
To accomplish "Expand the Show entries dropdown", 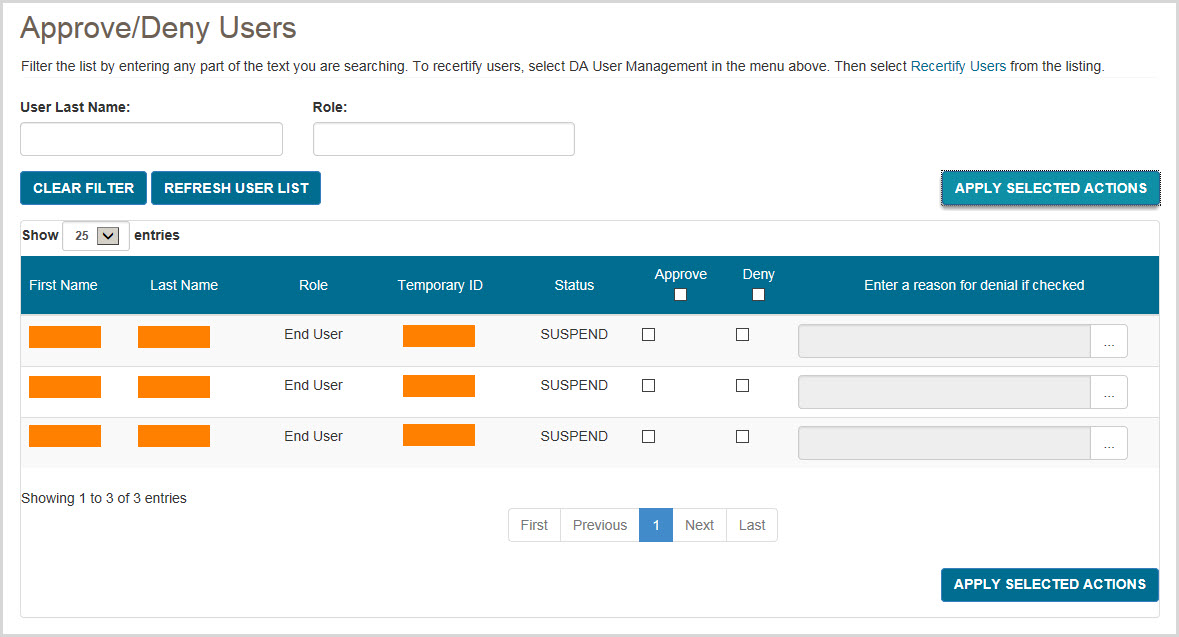I will [x=96, y=236].
